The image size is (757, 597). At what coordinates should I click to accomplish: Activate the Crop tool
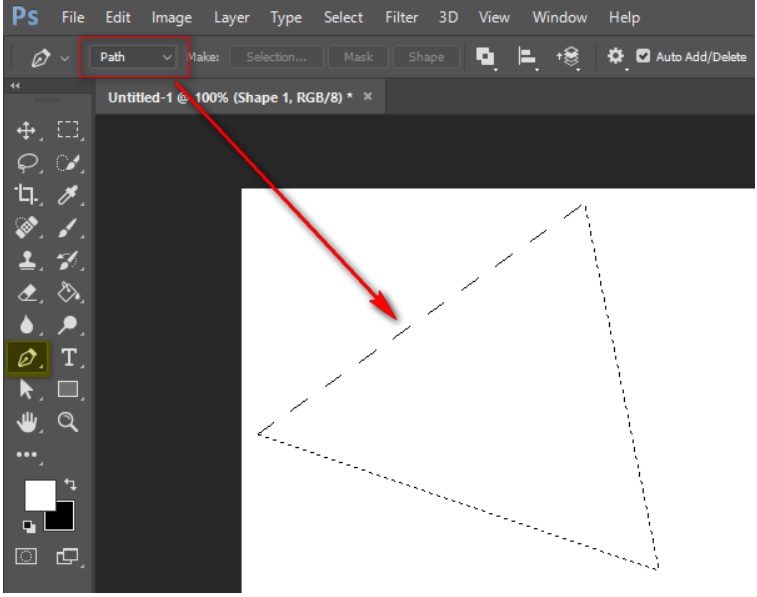pyautogui.click(x=26, y=194)
